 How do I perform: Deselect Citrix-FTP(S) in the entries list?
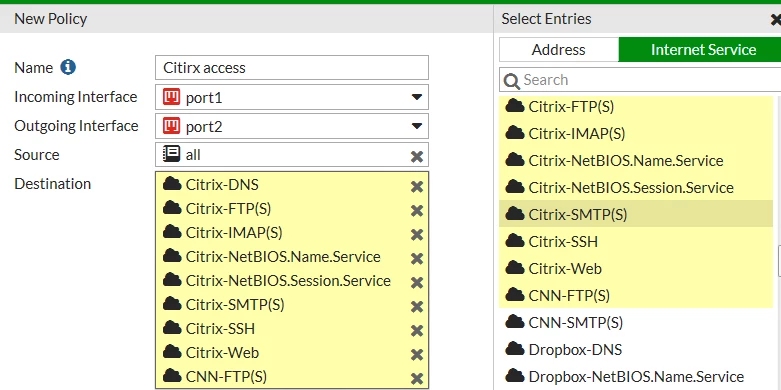[x=636, y=107]
